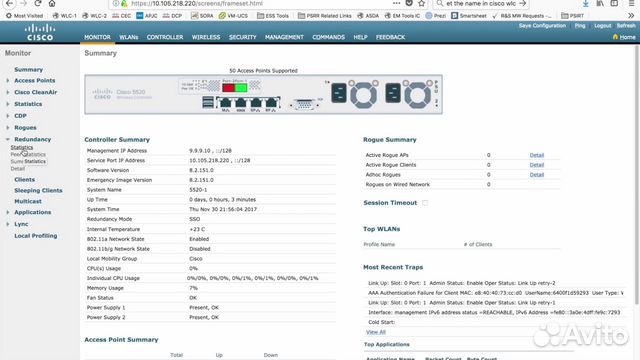
Task: Click the red port status indicator
Action: 229,87
